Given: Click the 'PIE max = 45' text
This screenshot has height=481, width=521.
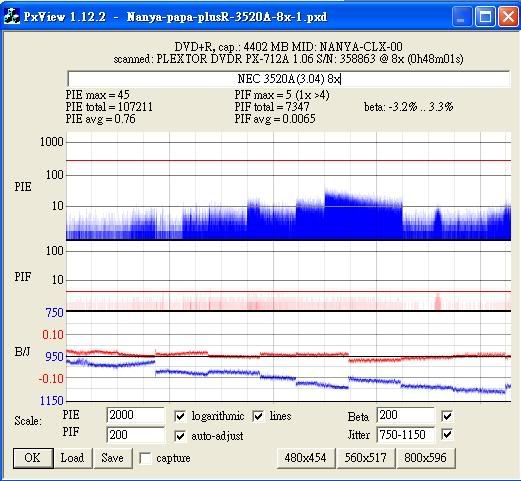Looking at the screenshot, I should tap(97, 95).
